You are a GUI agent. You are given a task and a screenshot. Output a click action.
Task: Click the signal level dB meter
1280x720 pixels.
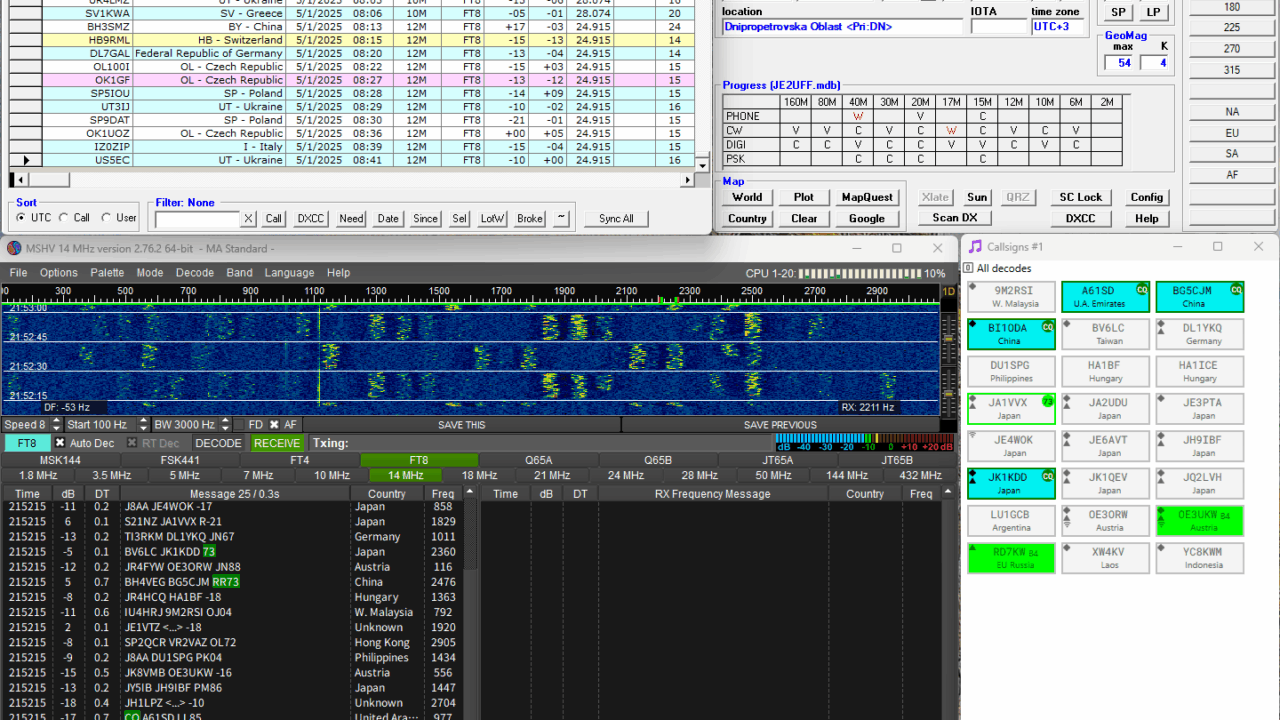tap(864, 442)
